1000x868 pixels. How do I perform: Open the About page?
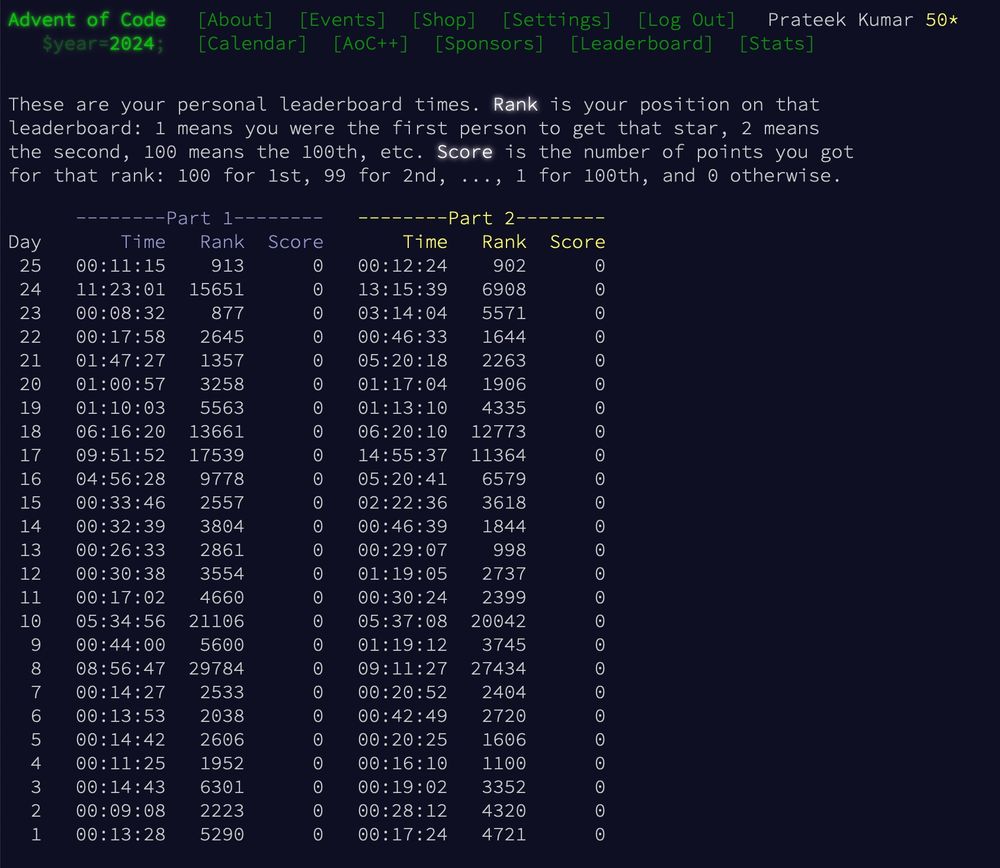[x=235, y=19]
